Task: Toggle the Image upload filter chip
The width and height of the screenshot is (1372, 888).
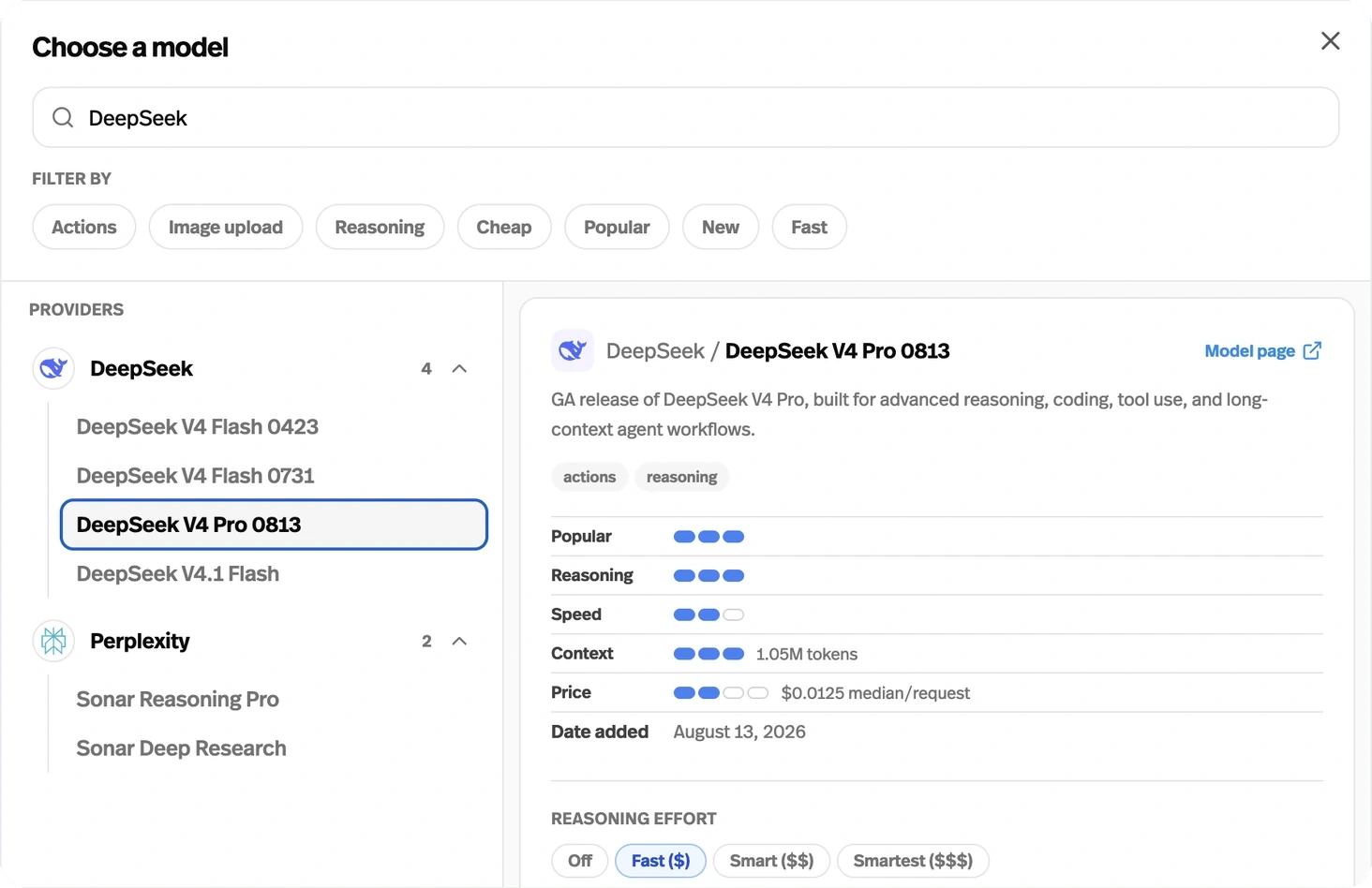Action: click(226, 227)
